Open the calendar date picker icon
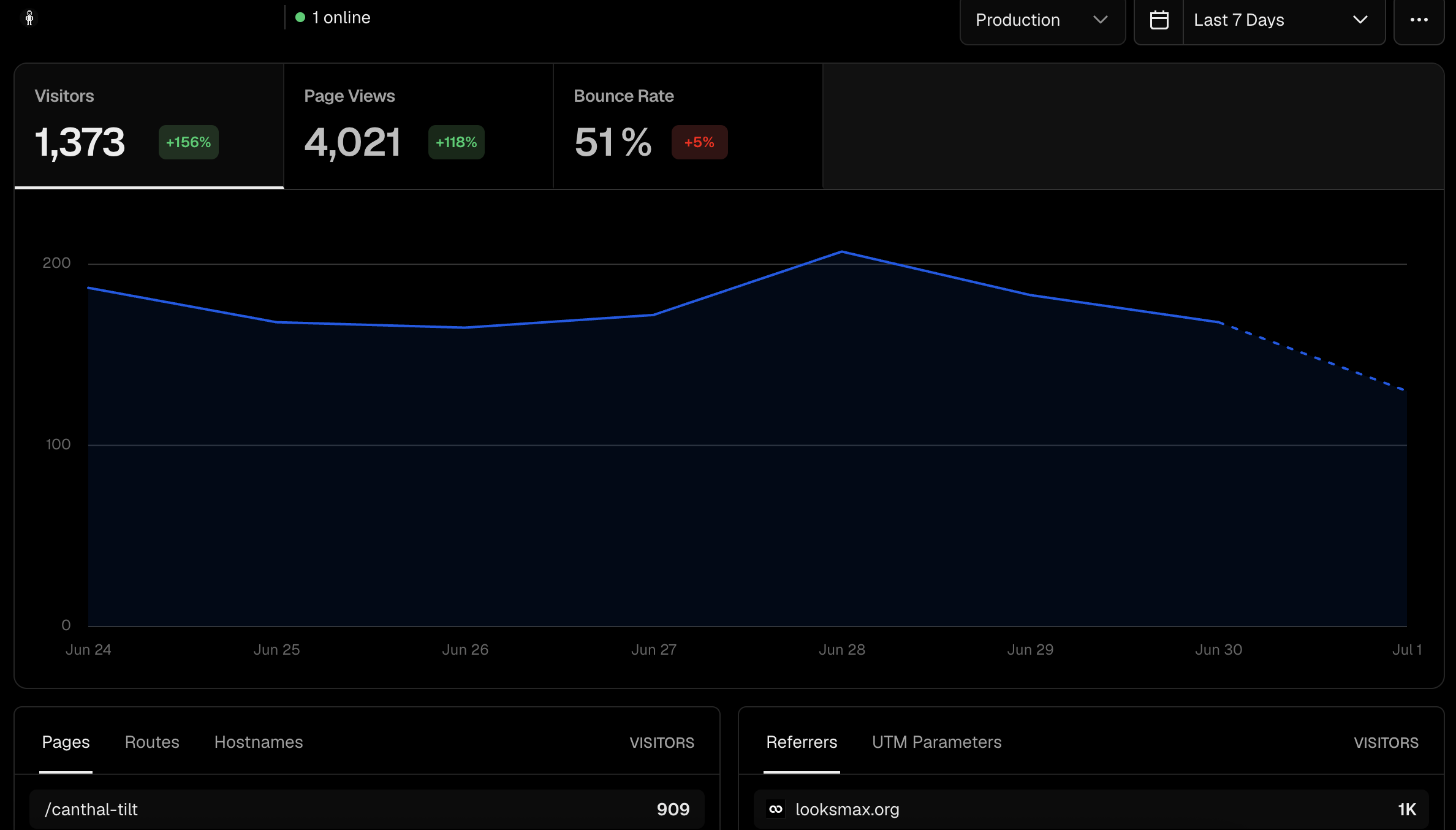 pyautogui.click(x=1159, y=20)
